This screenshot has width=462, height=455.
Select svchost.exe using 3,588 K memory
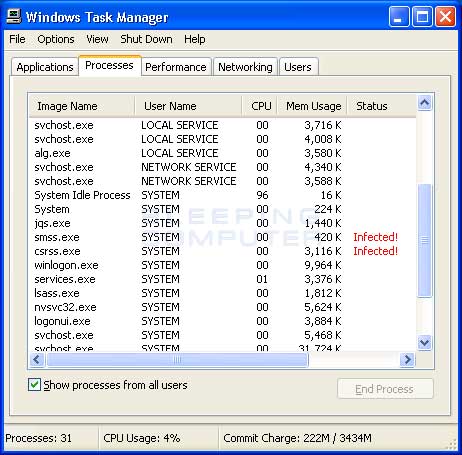coord(222,181)
